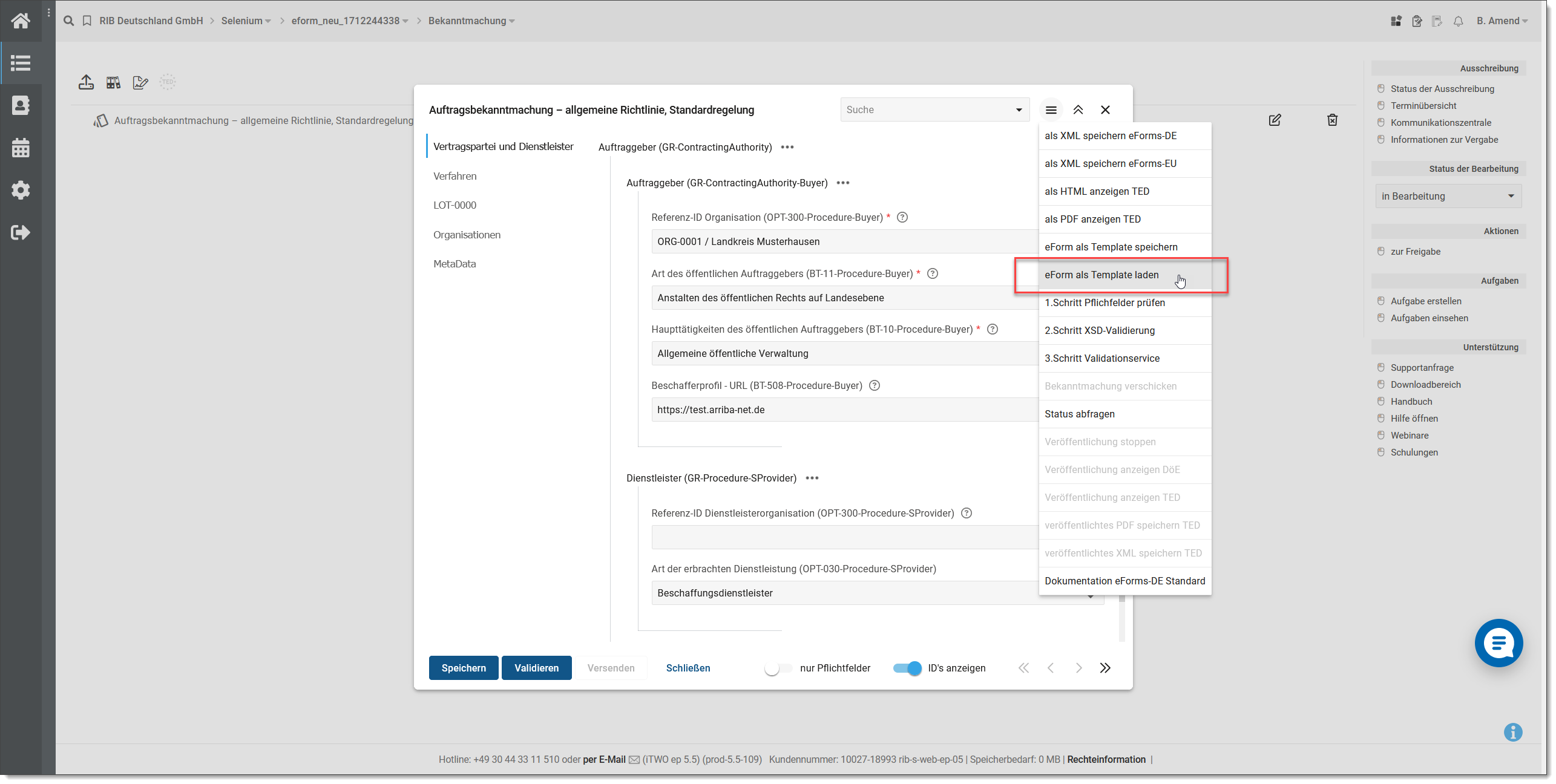Toggle the nur Pflichtfelder switch

pos(778,668)
